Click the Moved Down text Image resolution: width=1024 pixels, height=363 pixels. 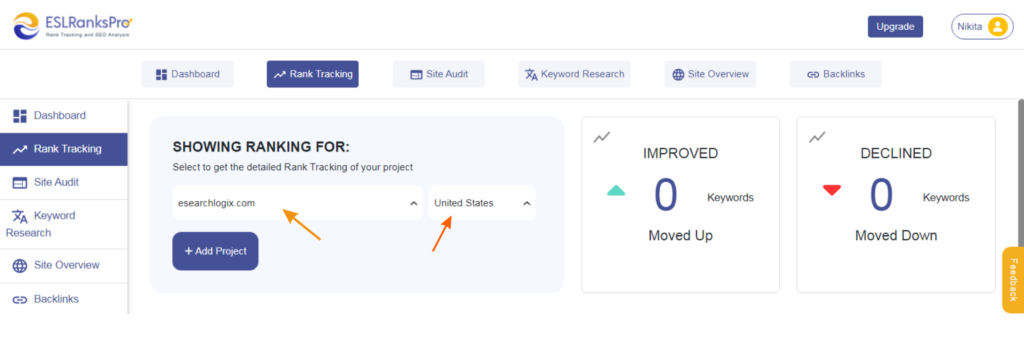click(896, 236)
